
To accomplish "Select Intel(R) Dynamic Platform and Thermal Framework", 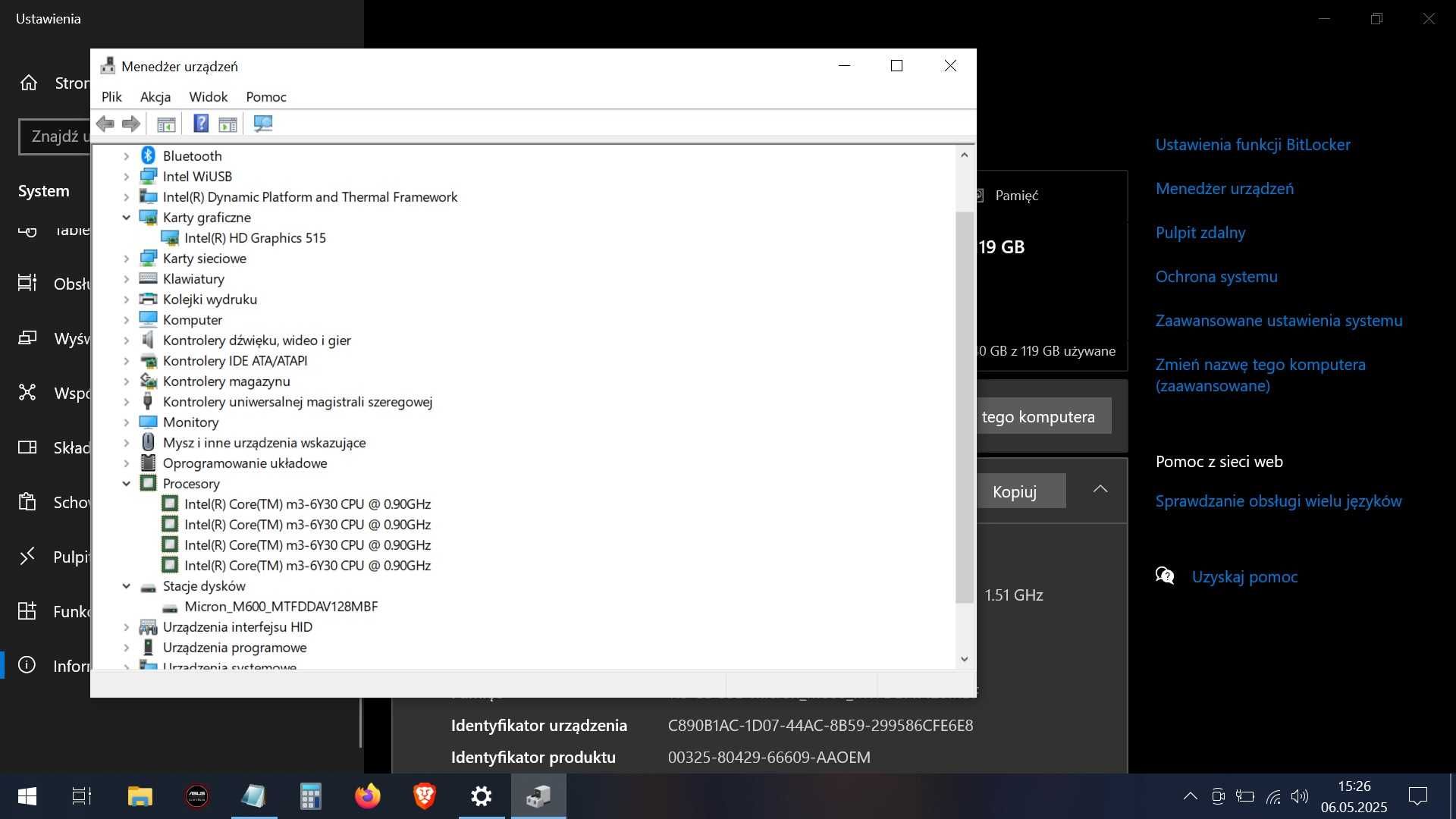I will click(310, 197).
